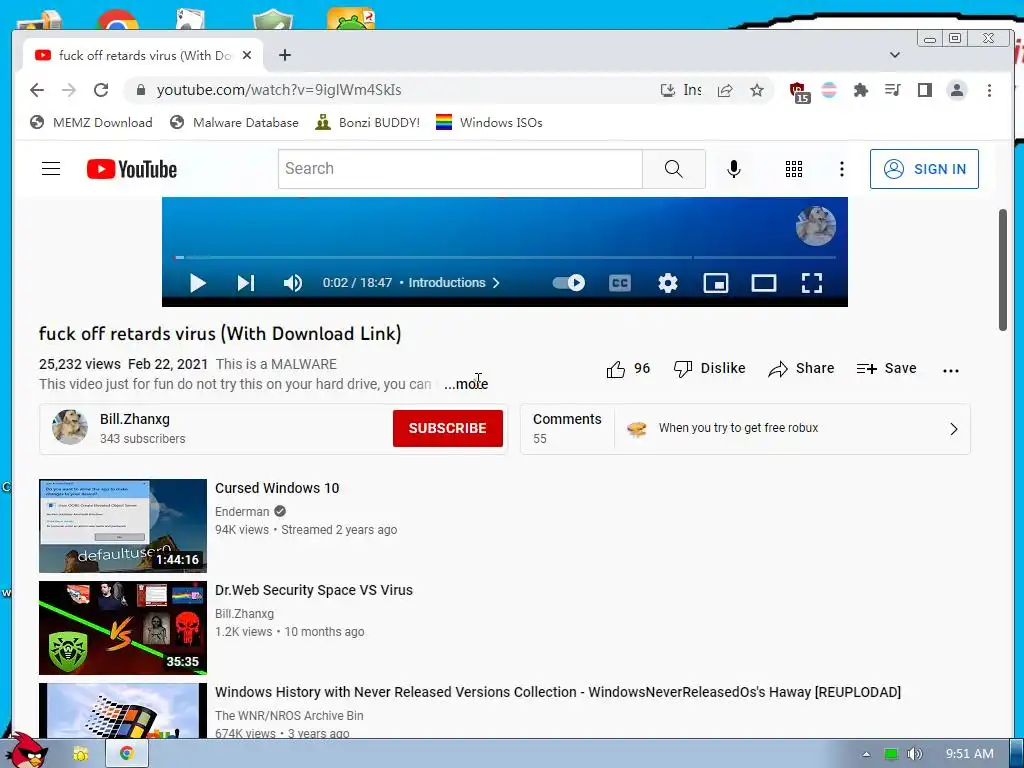Click Bill.Zhanxg channel avatar image
The image size is (1024, 768).
click(70, 428)
